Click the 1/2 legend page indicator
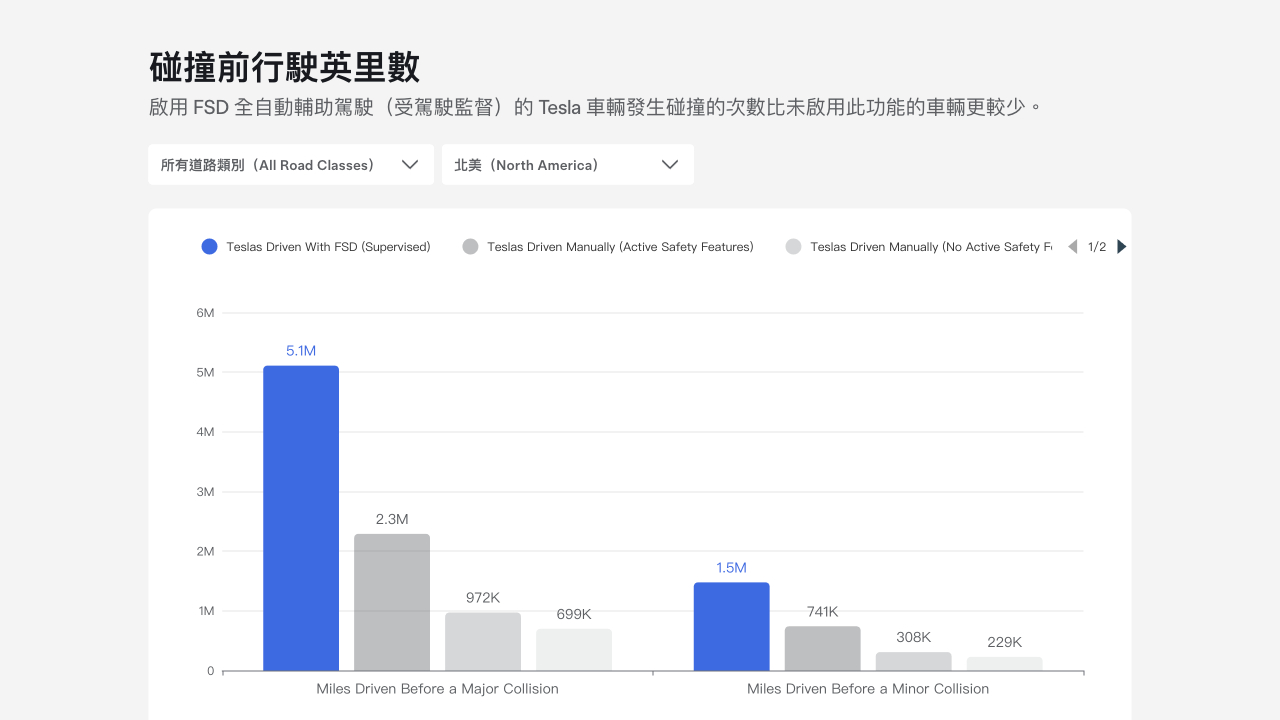The image size is (1280, 720). (x=1097, y=247)
